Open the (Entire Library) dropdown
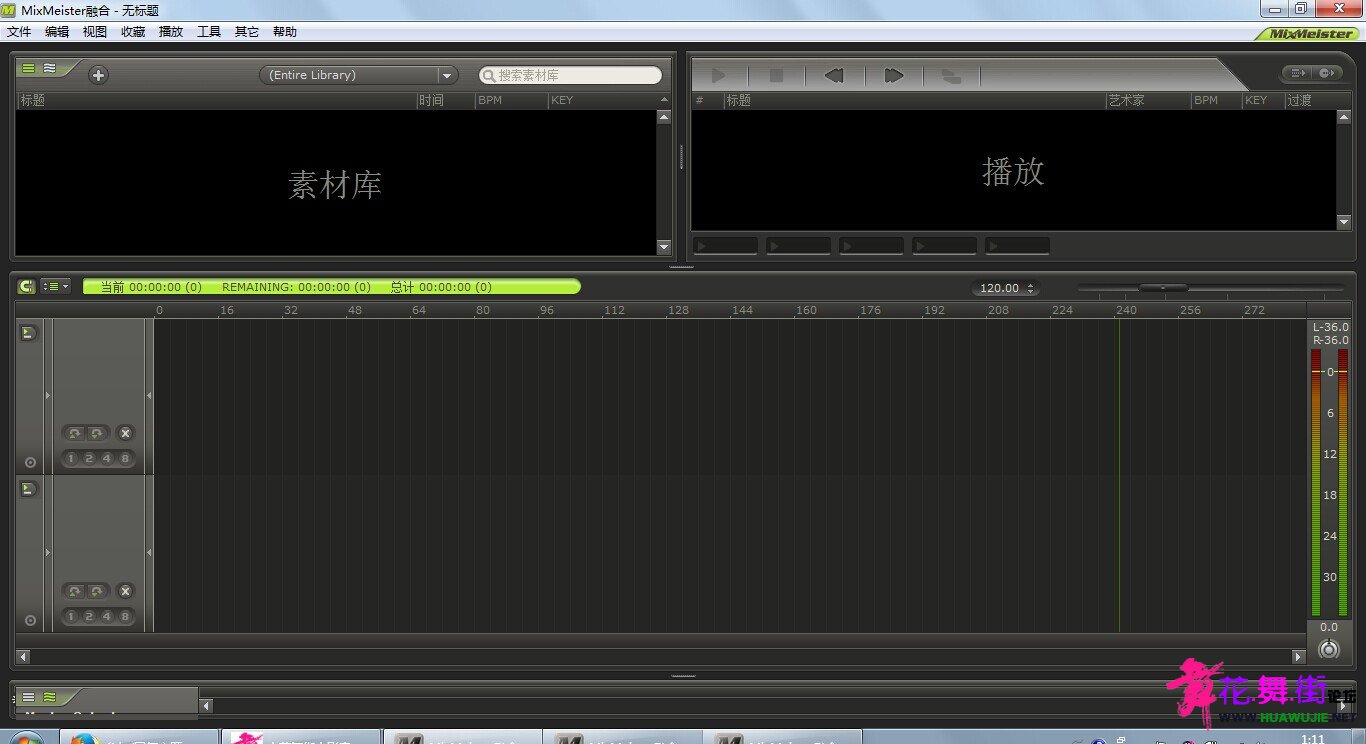 [x=358, y=75]
